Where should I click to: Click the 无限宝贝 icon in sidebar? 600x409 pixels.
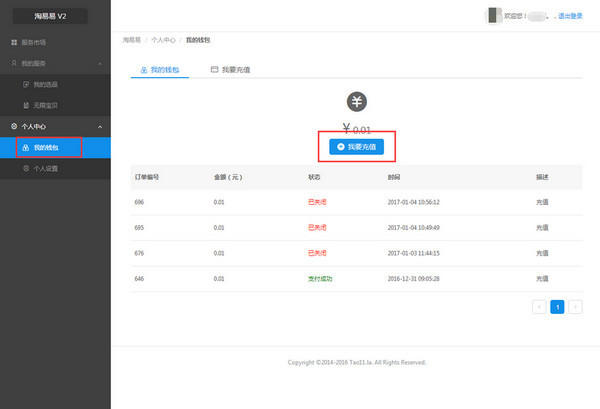click(x=26, y=105)
